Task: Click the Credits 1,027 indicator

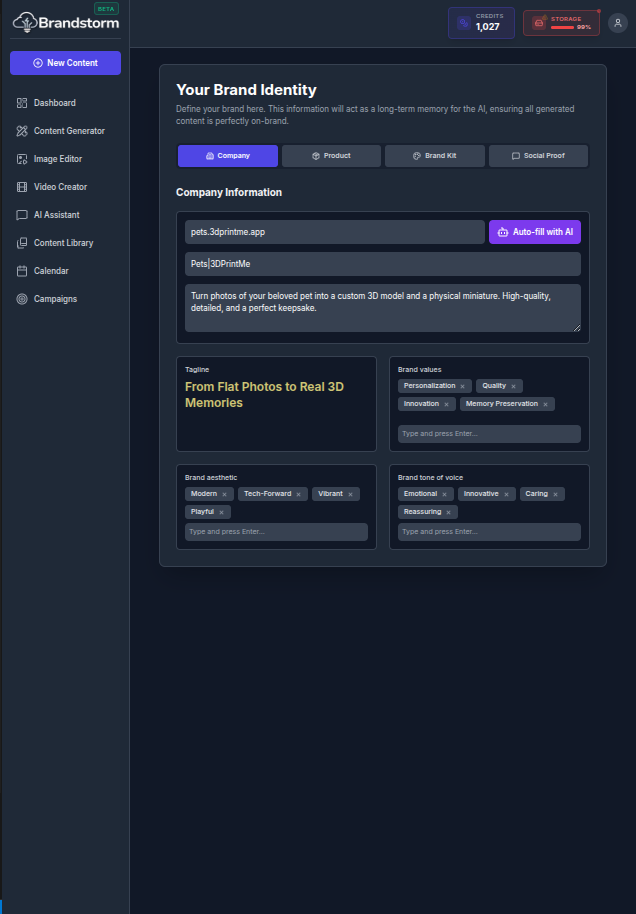Action: (x=481, y=22)
